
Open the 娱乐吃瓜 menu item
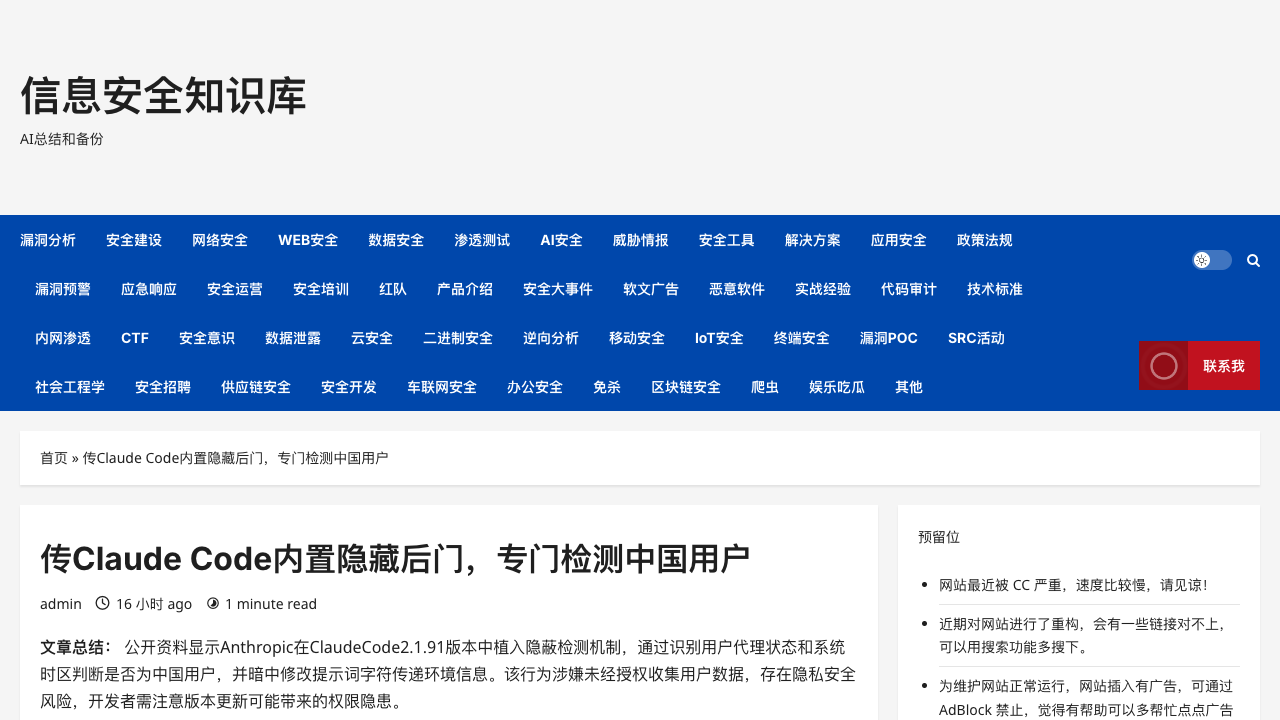point(837,387)
